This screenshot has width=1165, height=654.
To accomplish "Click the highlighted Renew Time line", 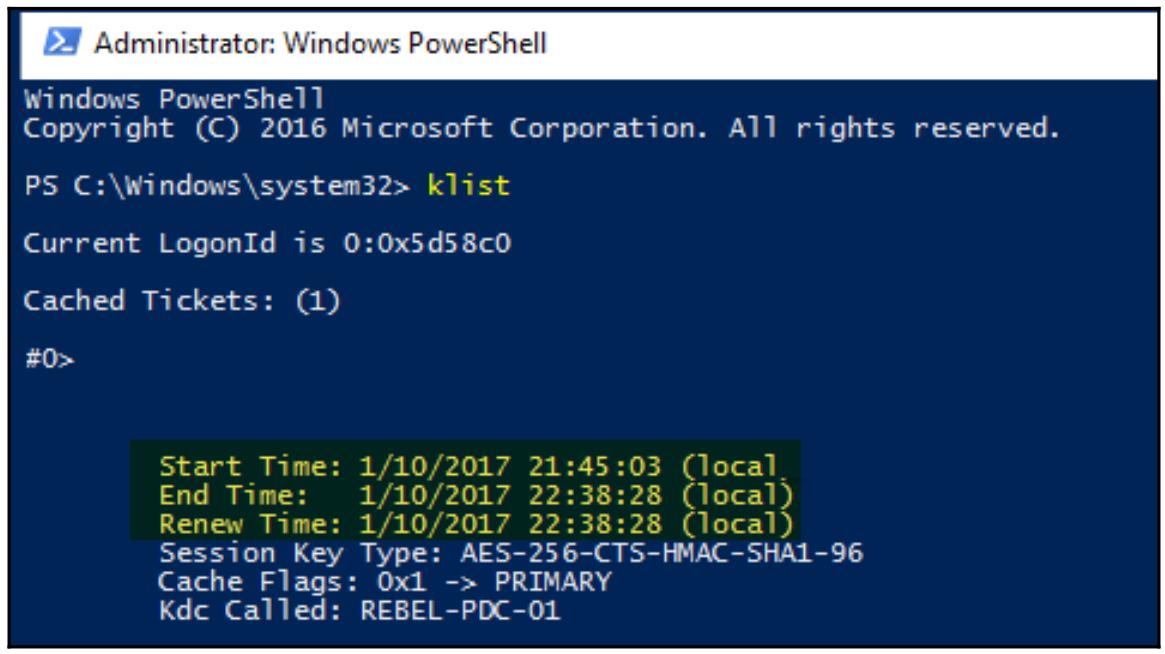I will tap(476, 524).
